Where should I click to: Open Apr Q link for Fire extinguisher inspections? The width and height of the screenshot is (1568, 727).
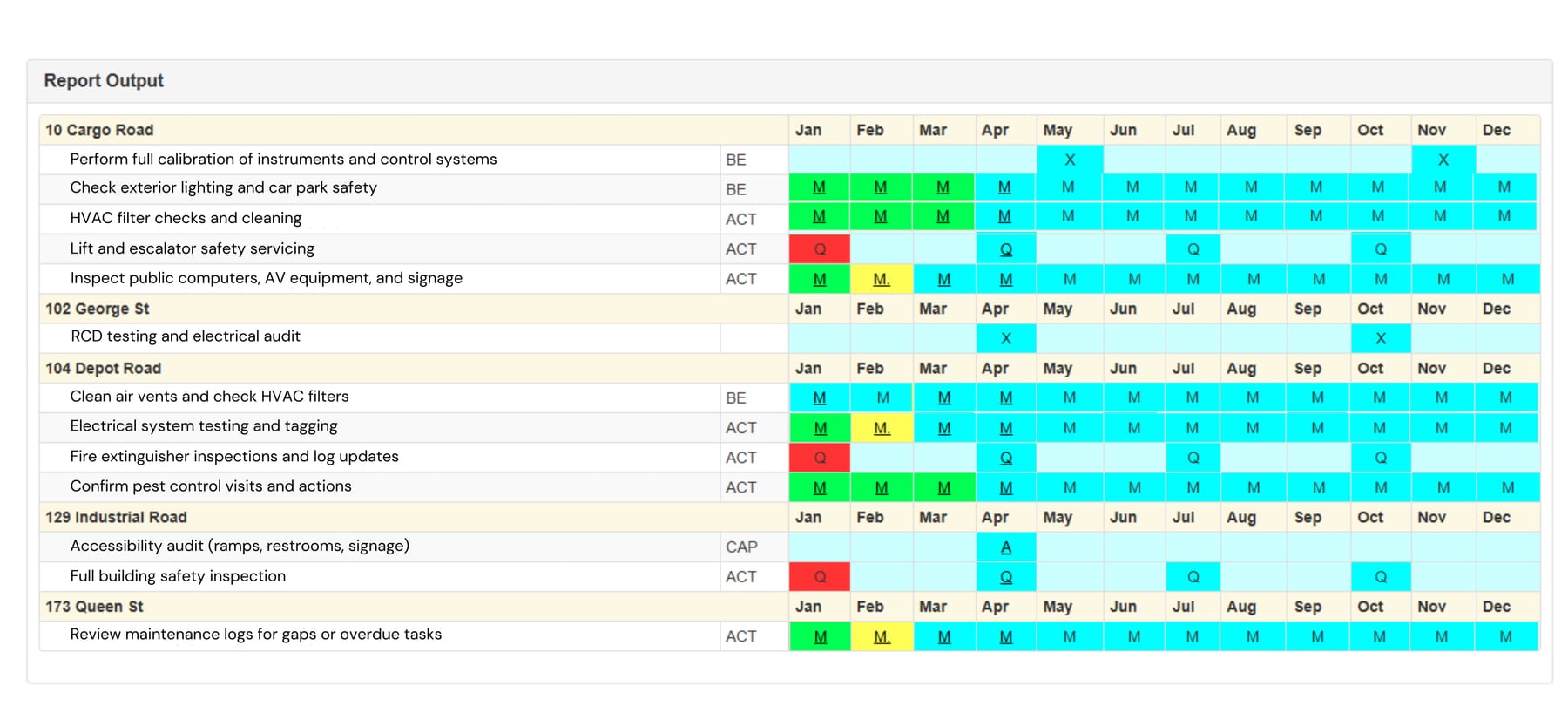click(1006, 458)
